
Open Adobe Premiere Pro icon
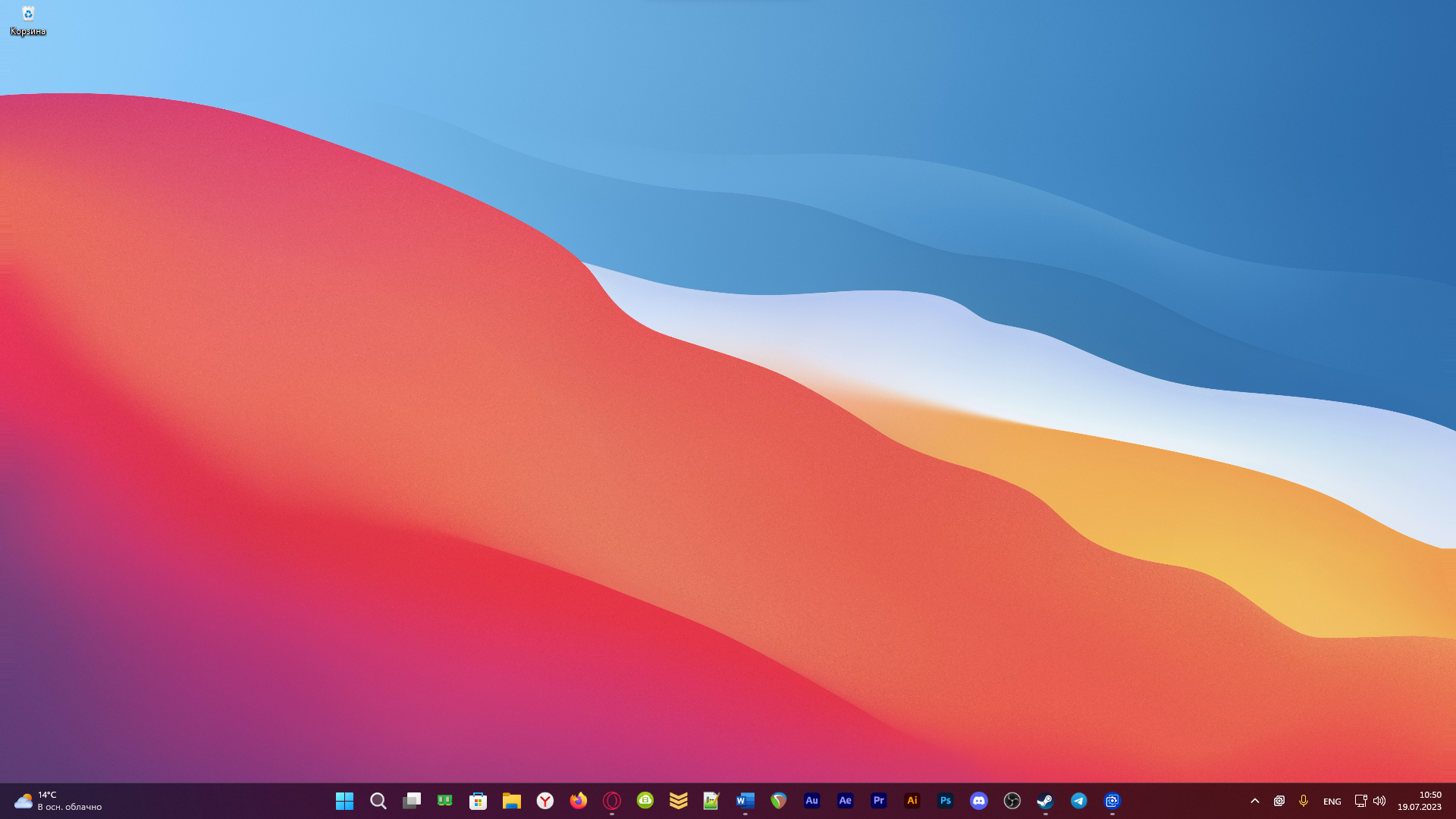[x=878, y=801]
